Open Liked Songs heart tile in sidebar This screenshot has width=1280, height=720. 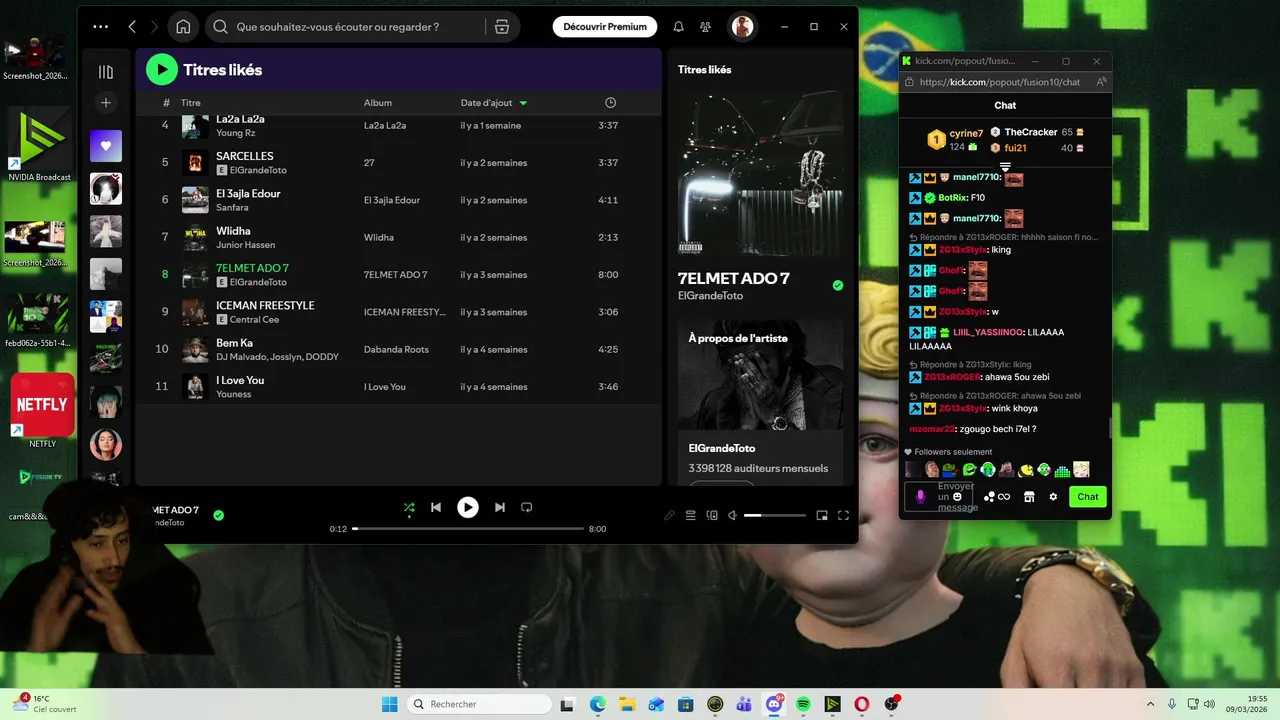click(x=106, y=146)
